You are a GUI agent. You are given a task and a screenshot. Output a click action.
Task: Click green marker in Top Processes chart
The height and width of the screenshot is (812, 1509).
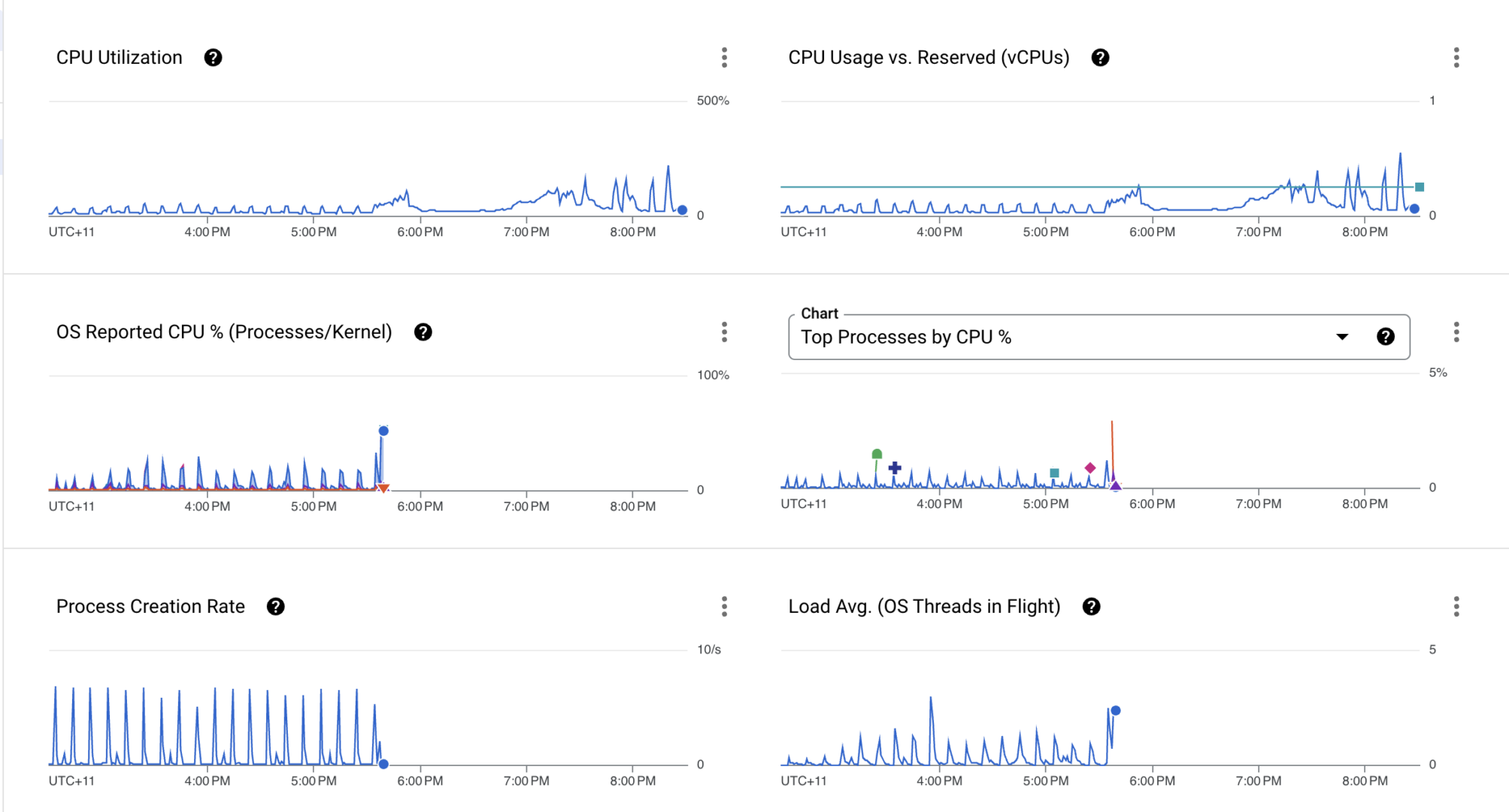coord(877,454)
